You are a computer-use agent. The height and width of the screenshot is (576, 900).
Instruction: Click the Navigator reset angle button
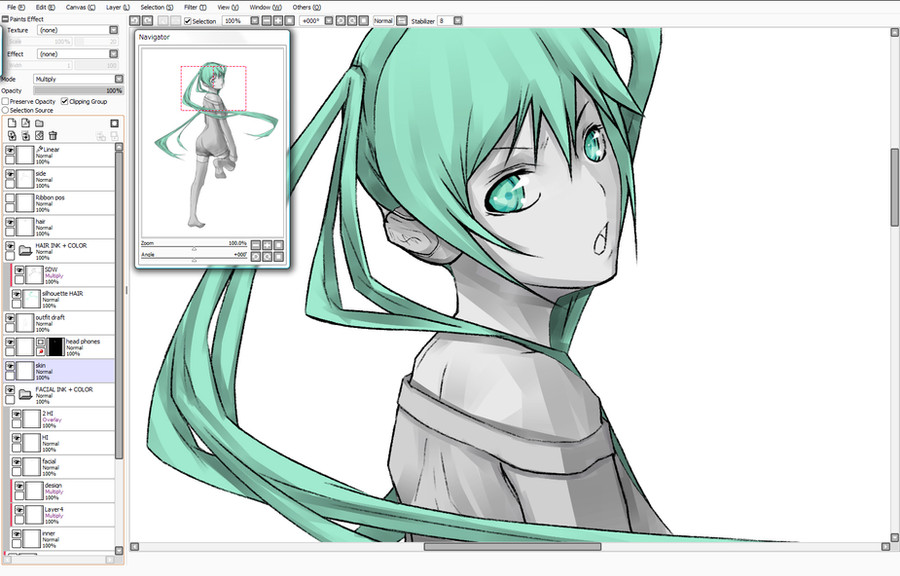[x=279, y=256]
